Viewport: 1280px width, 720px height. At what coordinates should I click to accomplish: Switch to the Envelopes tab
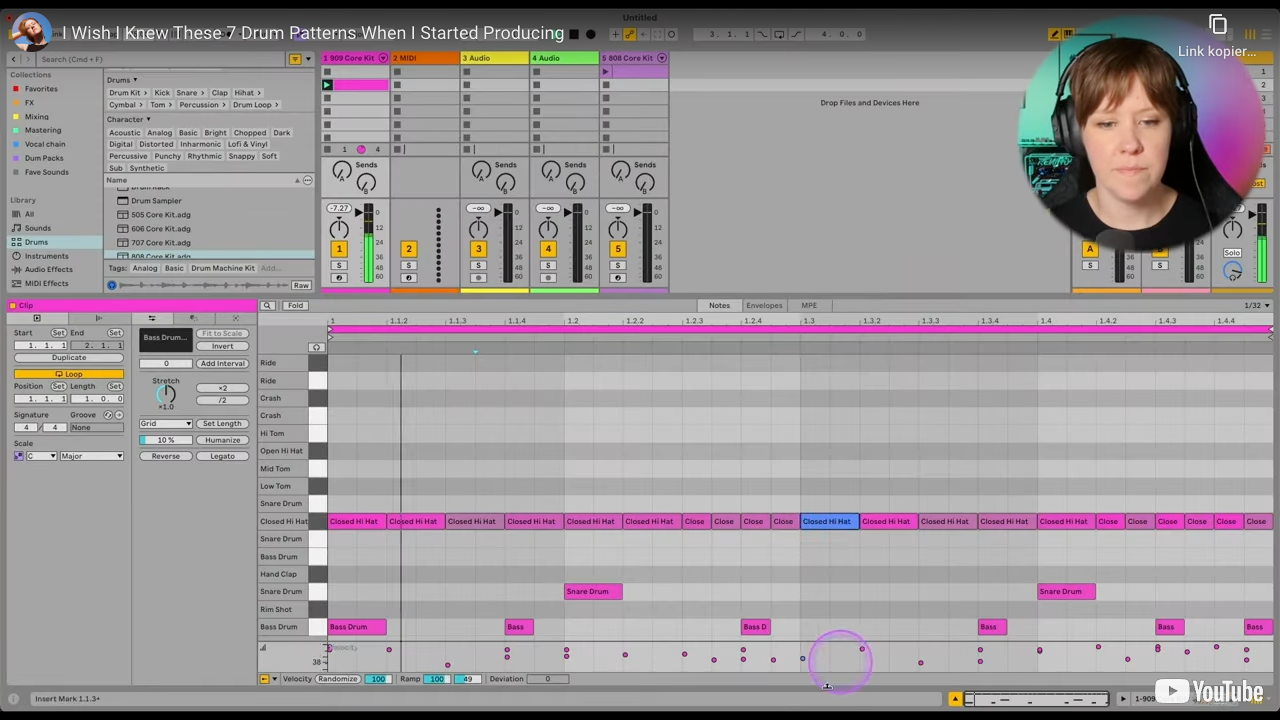pos(764,305)
